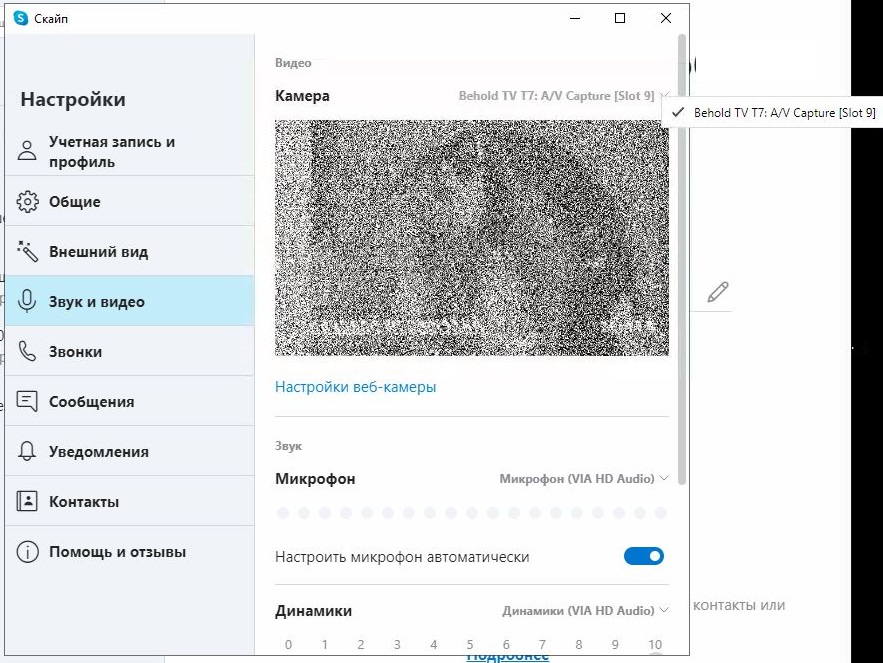Viewport: 883px width, 663px height.
Task: Expand the Микрофон device dropdown
Action: click(x=584, y=479)
